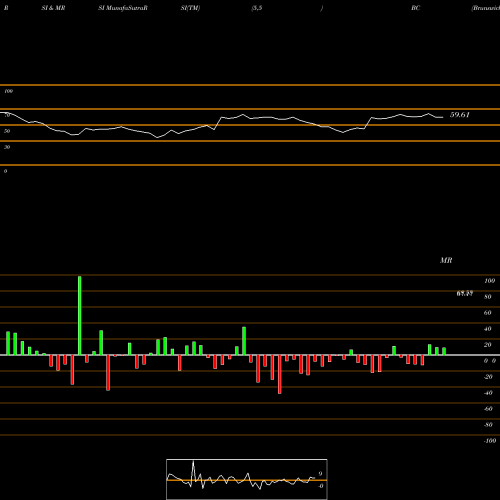Click the 'MR' panel title
Viewport: 500px width, 500px height.
click(x=446, y=260)
